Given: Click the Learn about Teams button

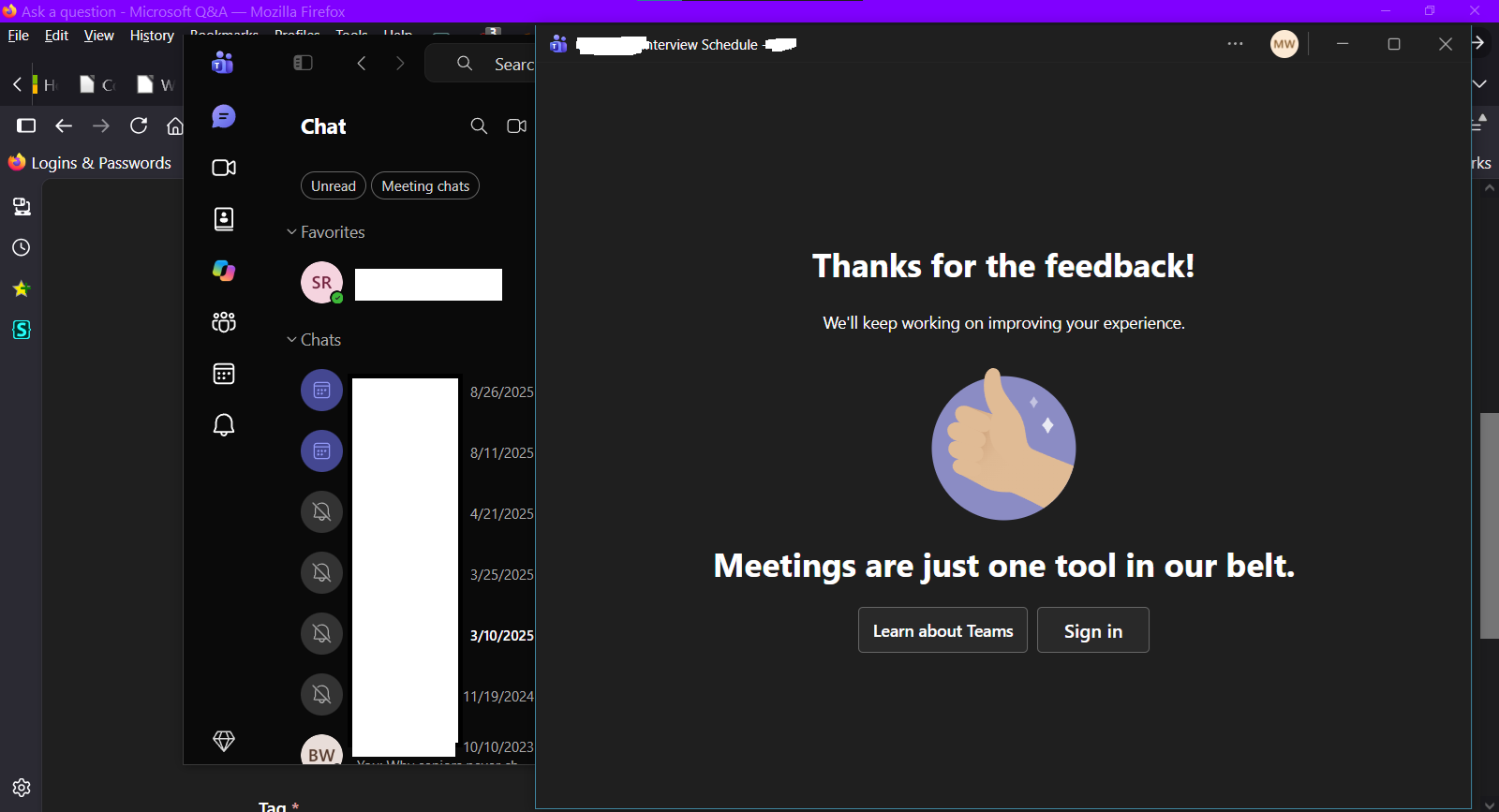Looking at the screenshot, I should point(942,630).
